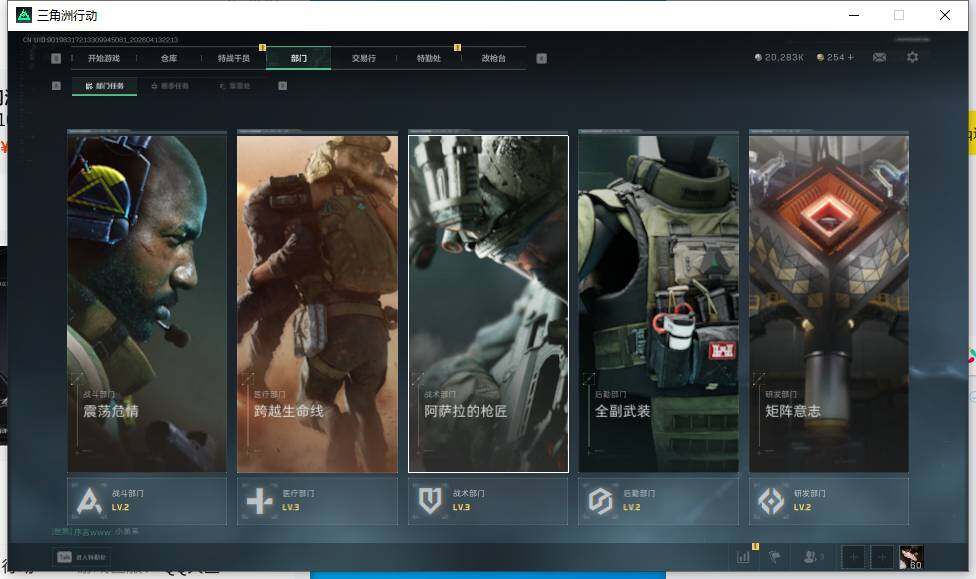Open the 阿萨拉的枪匠 mission card
Image resolution: width=976 pixels, height=579 pixels.
click(x=488, y=303)
